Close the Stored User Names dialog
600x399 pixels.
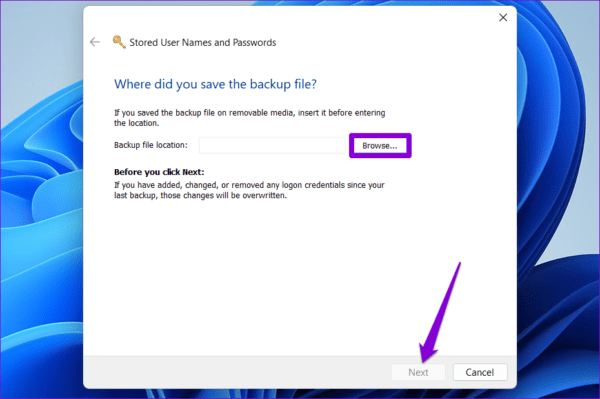(503, 18)
